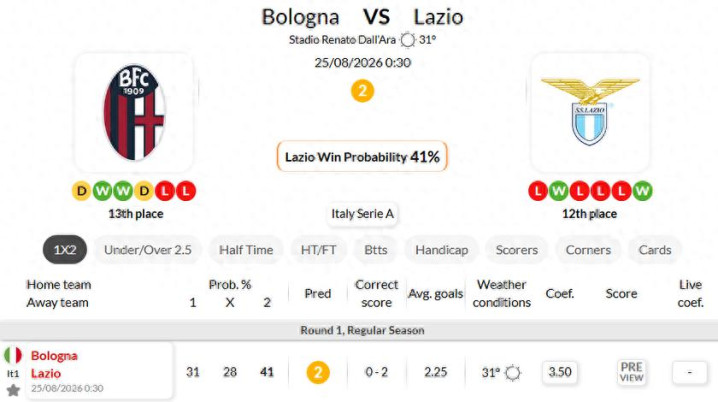
Task: Click the Bologna FC club crest
Action: point(134,112)
